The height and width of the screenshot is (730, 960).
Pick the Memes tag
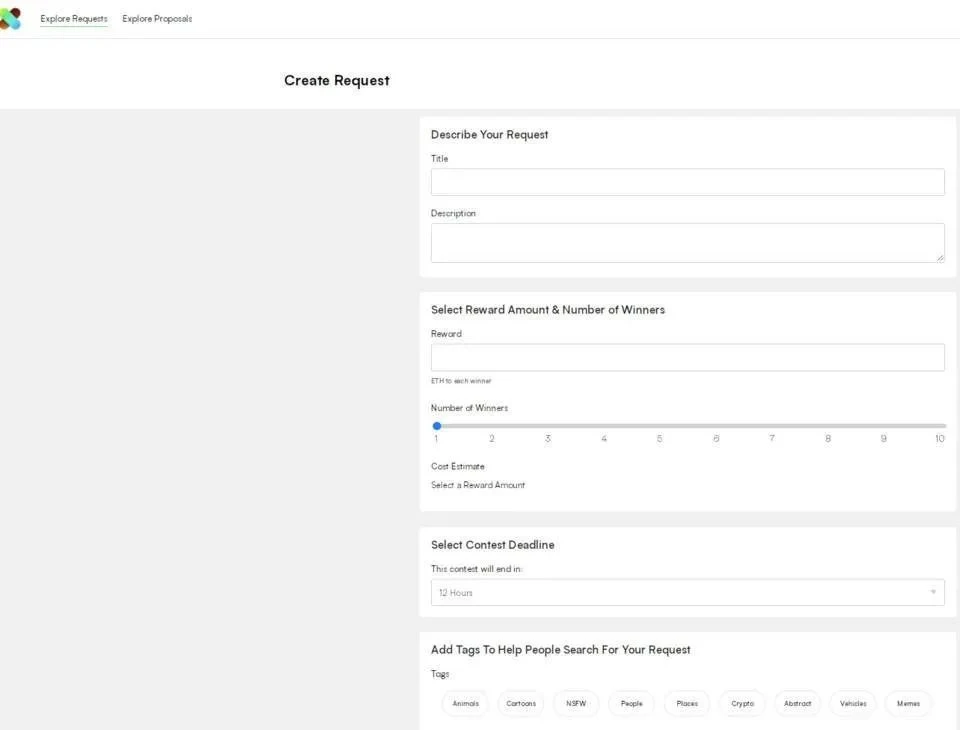tap(908, 704)
